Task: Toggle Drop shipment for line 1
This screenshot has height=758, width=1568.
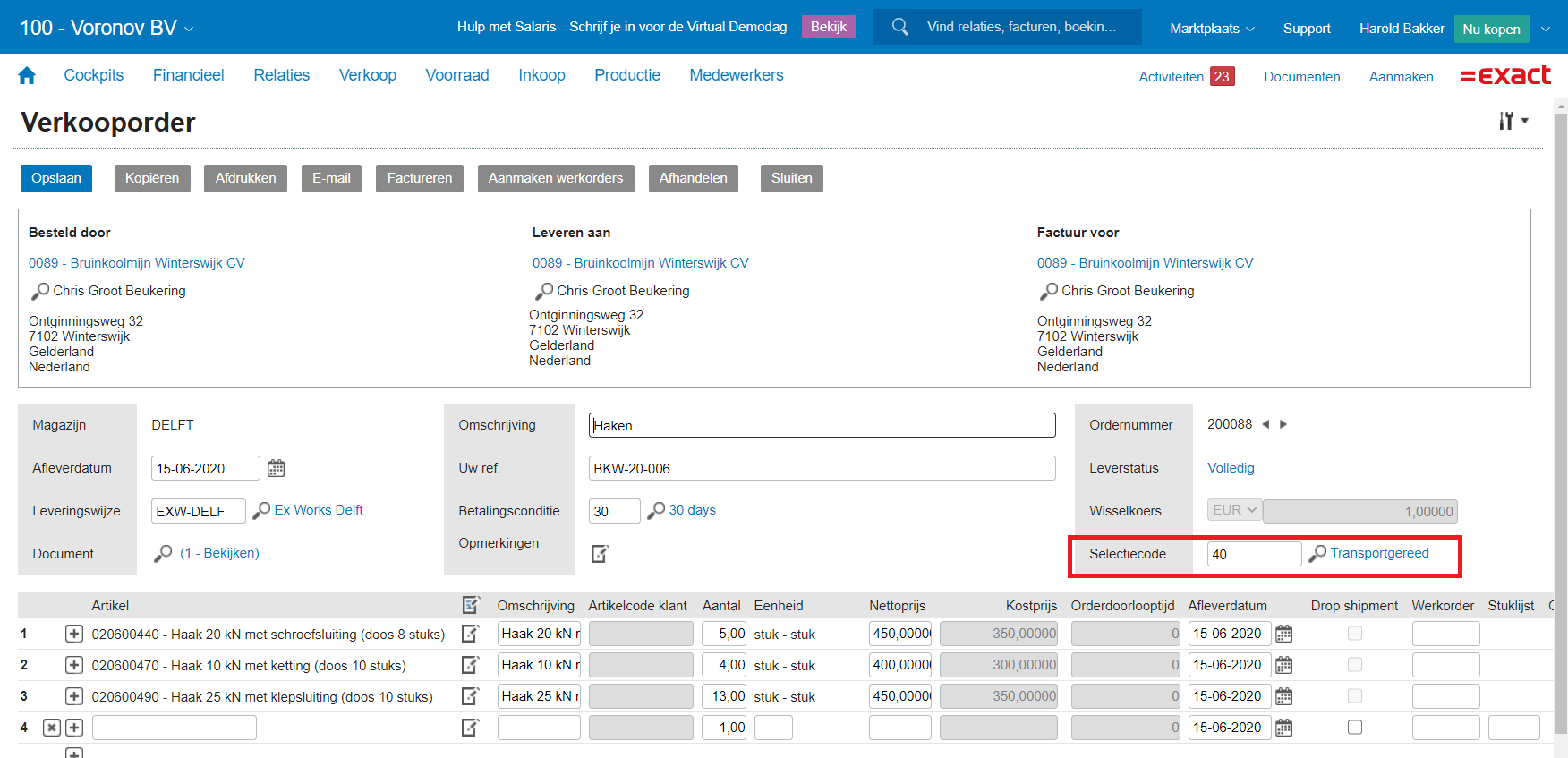Action: pos(1355,633)
